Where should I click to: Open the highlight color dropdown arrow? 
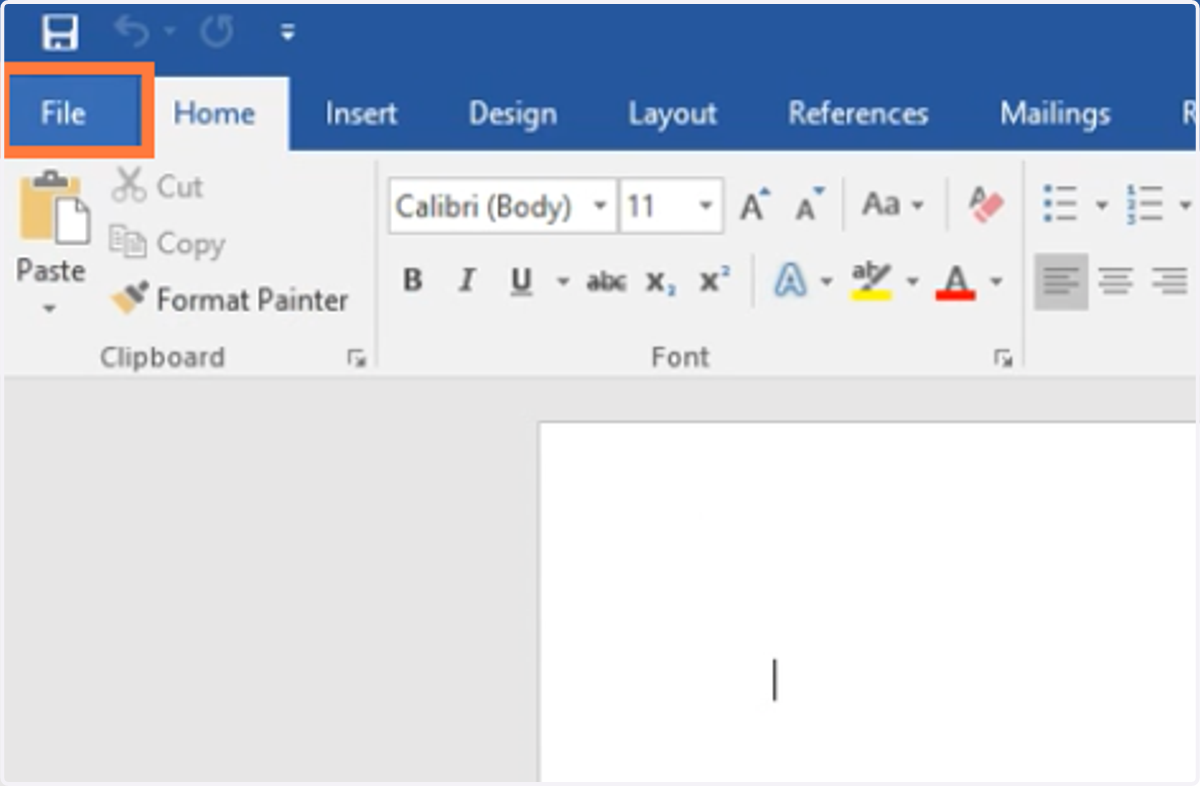[912, 283]
